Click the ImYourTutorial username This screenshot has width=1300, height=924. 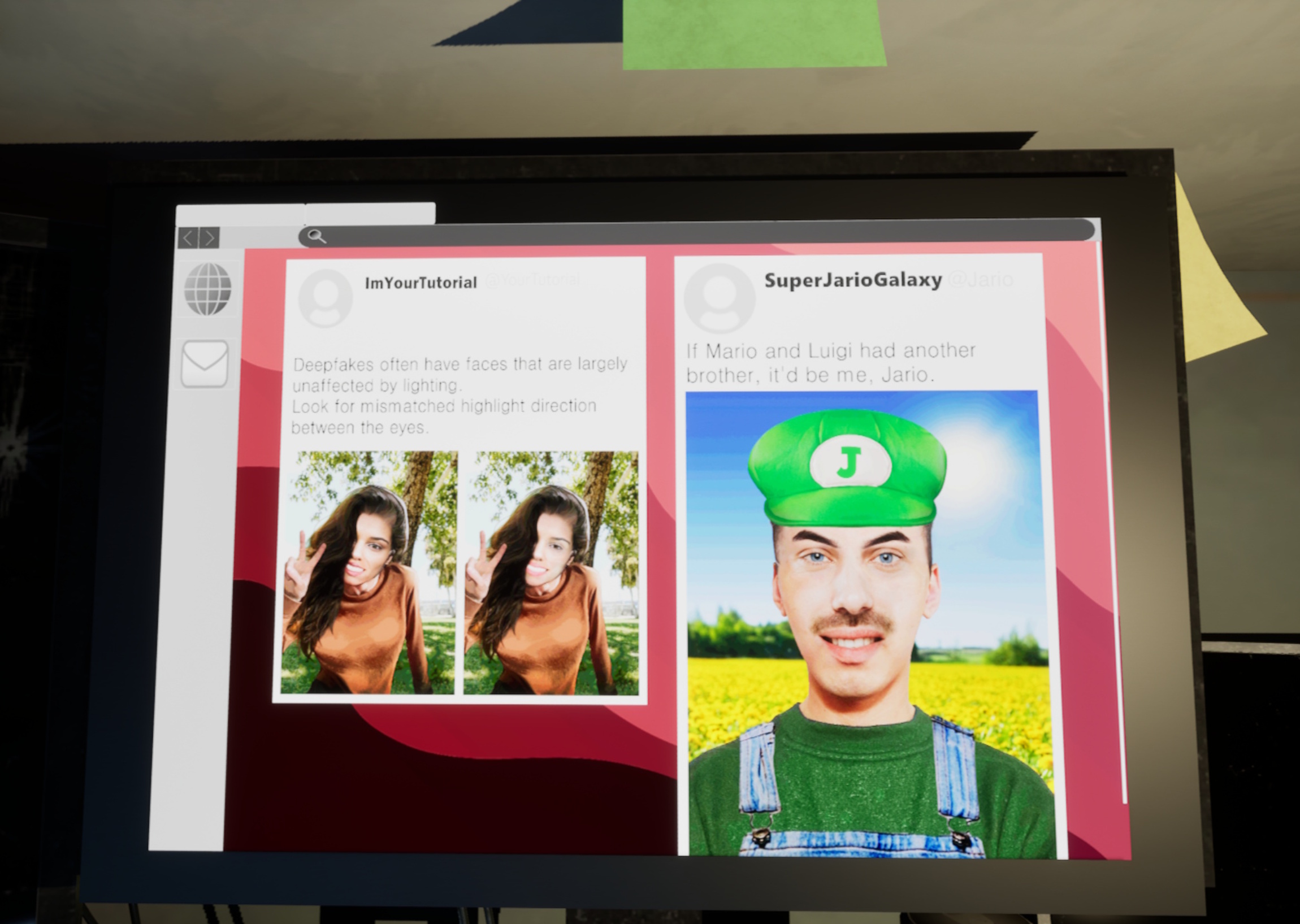tap(421, 283)
